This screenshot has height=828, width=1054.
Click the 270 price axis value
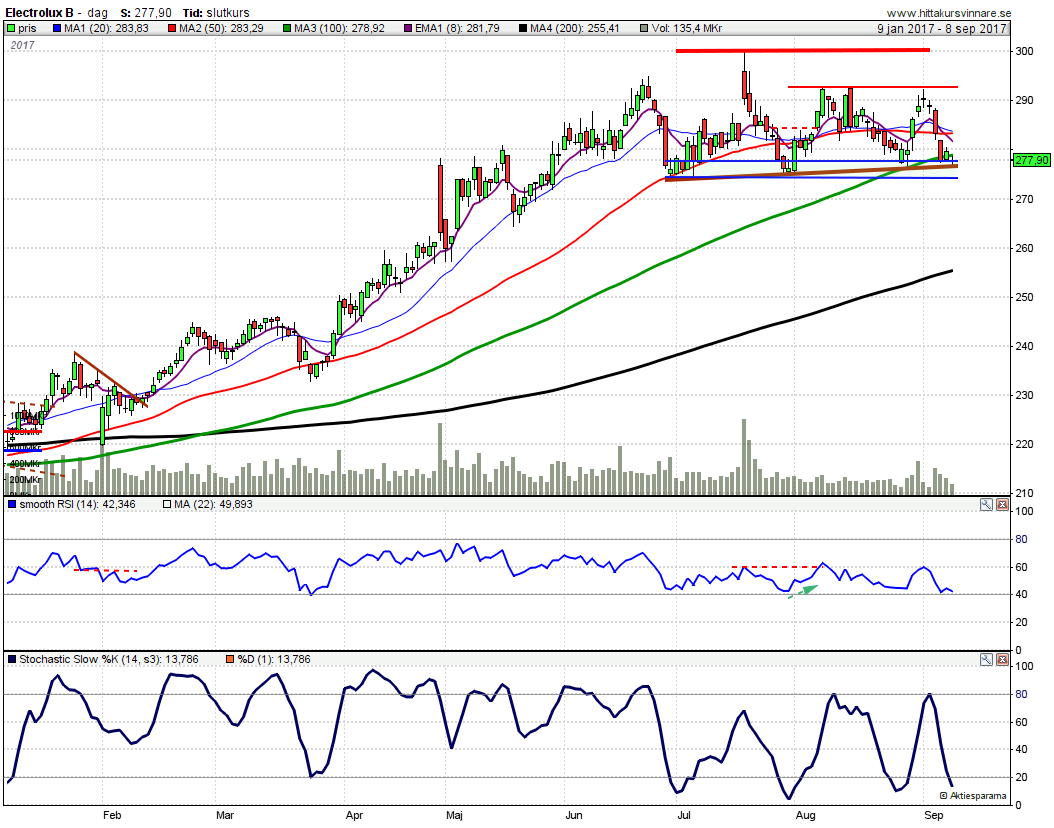pos(1024,199)
